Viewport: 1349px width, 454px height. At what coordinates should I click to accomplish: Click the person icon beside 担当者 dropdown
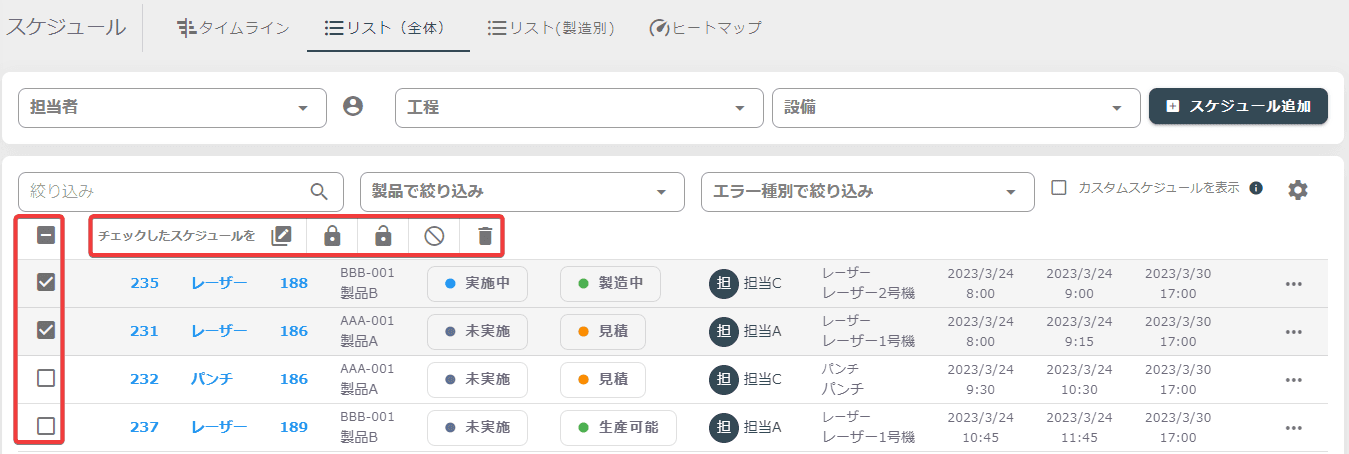353,106
